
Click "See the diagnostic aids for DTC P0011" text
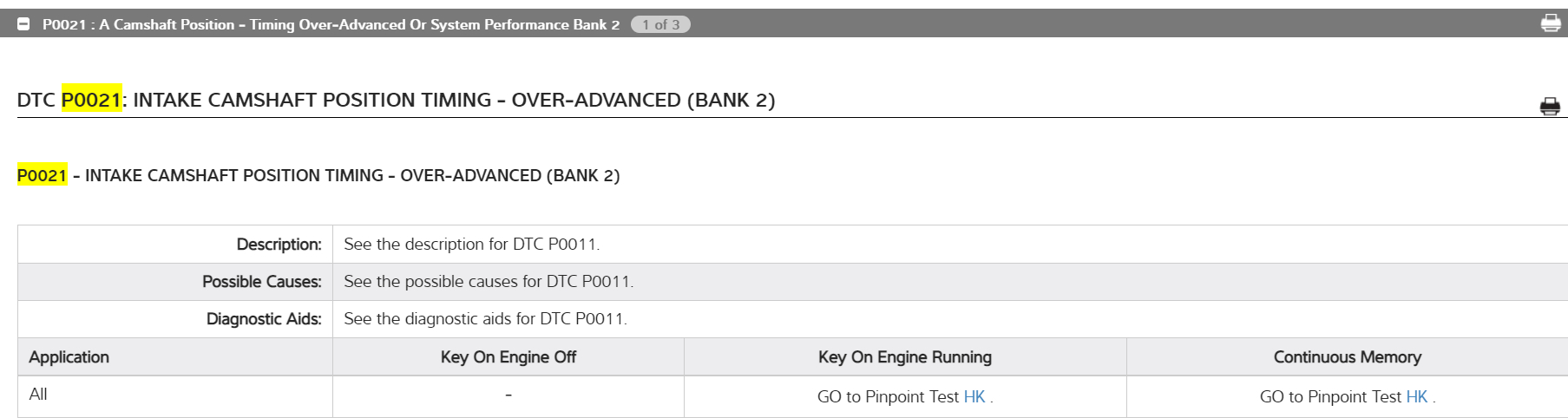(x=485, y=319)
